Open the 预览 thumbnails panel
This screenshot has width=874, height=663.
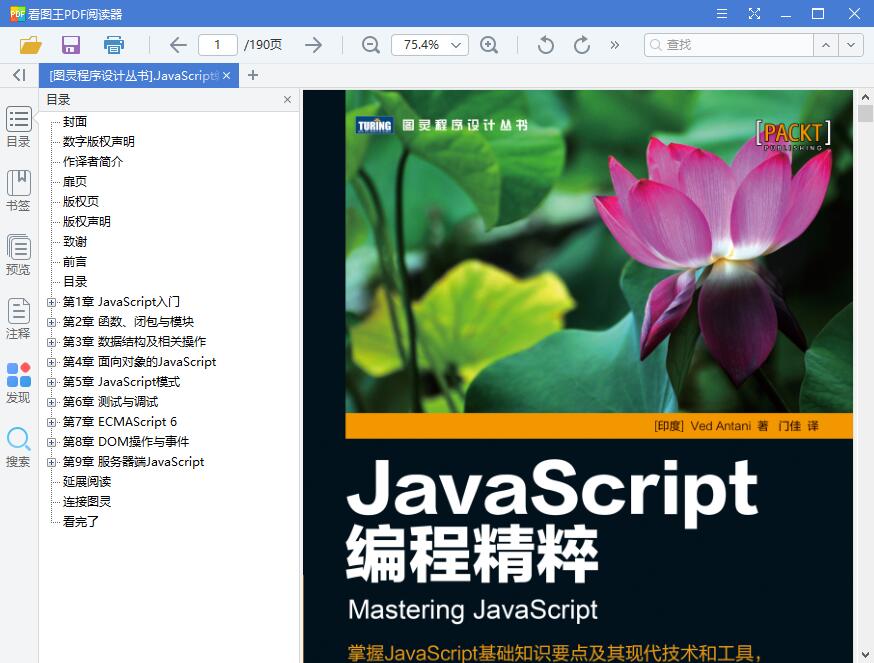click(x=18, y=255)
